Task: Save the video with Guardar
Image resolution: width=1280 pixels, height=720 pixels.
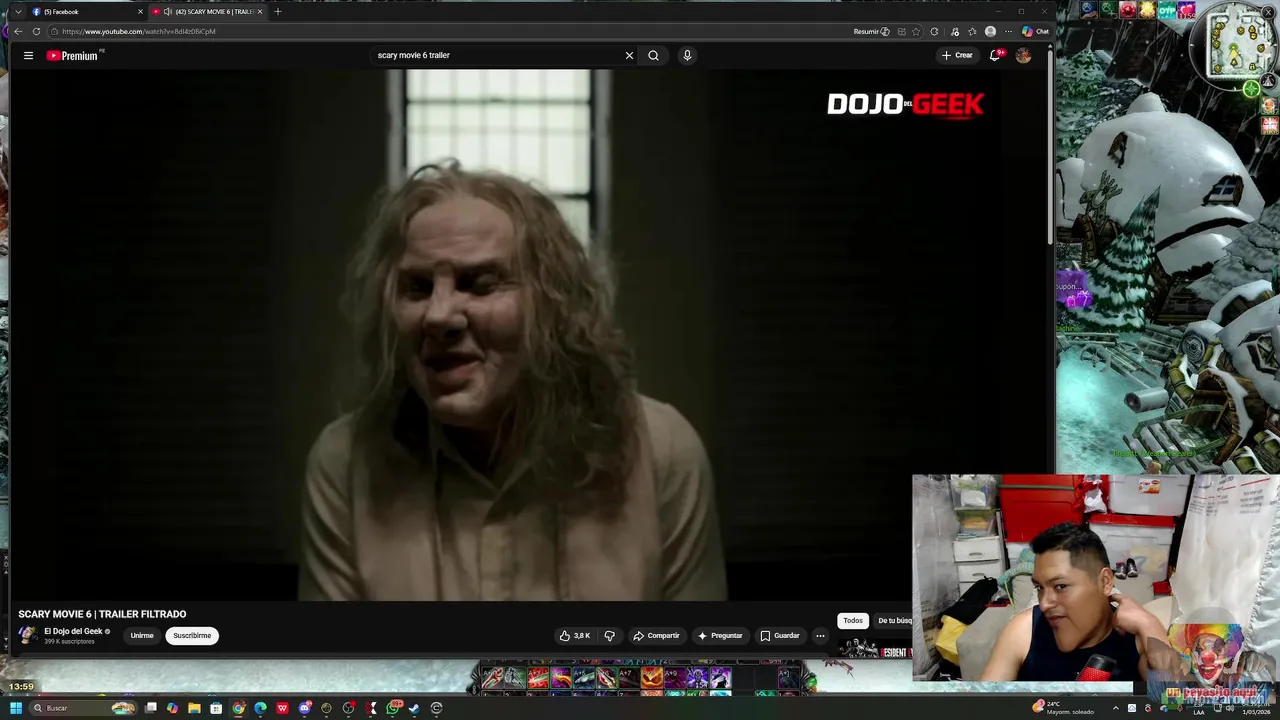Action: 780,636
